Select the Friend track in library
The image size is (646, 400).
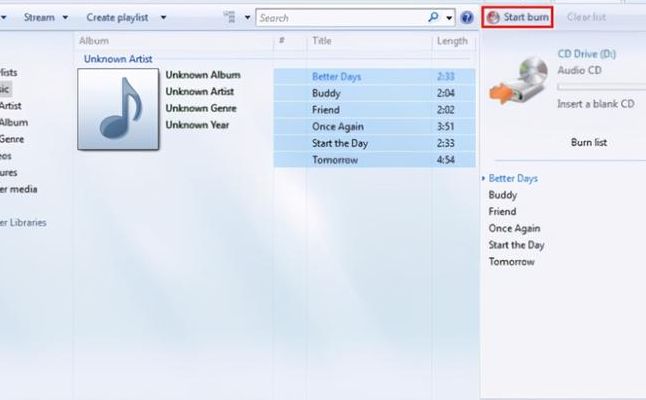374,110
